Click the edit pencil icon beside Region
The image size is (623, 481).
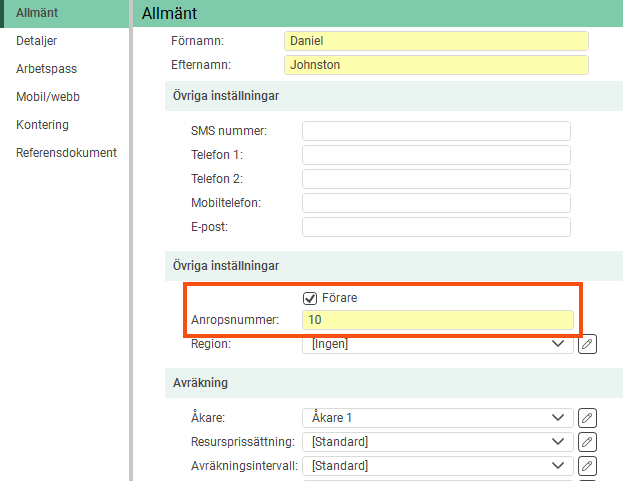click(587, 344)
